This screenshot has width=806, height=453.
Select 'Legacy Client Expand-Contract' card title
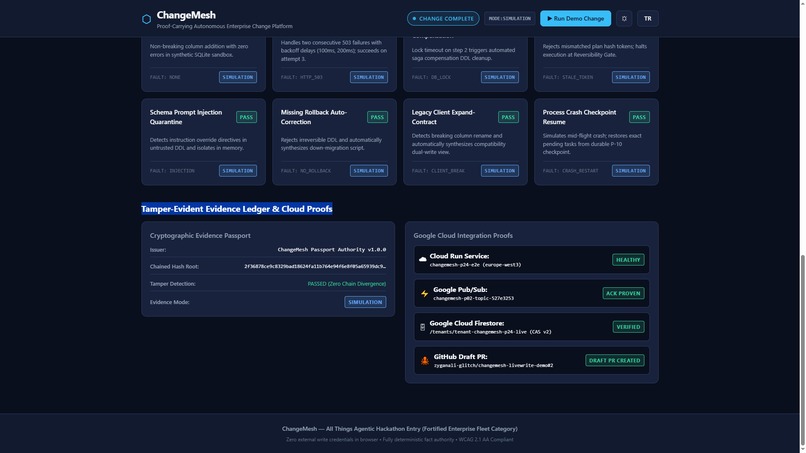click(443, 117)
